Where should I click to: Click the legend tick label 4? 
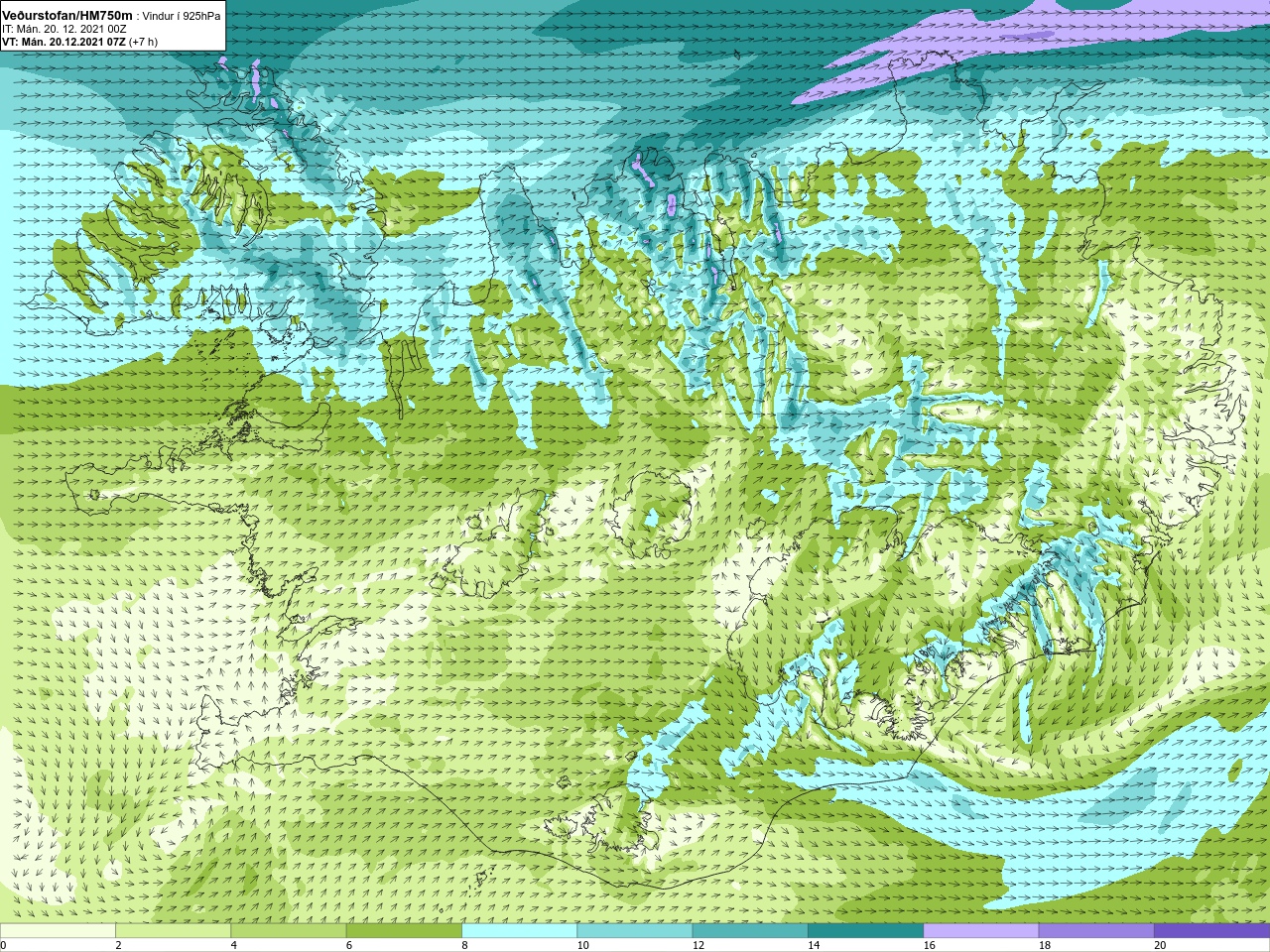coord(233,945)
